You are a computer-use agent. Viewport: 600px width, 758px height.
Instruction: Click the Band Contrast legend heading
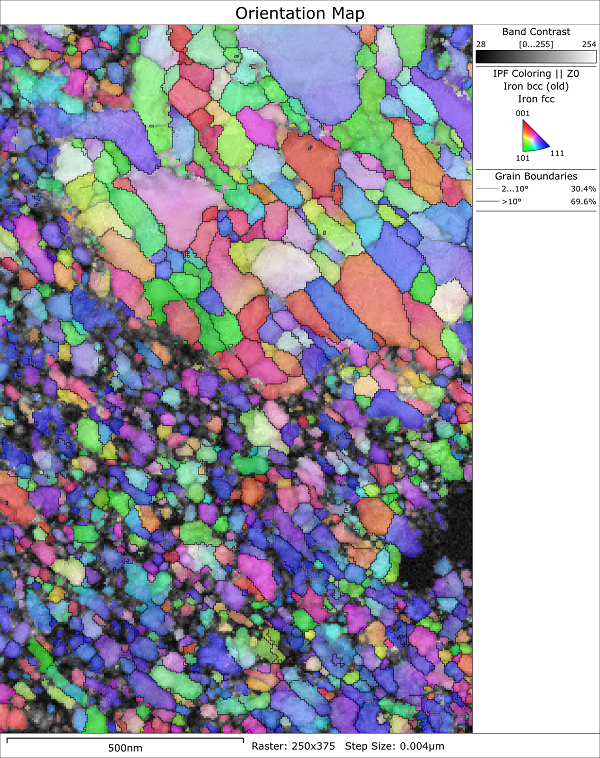tap(535, 32)
